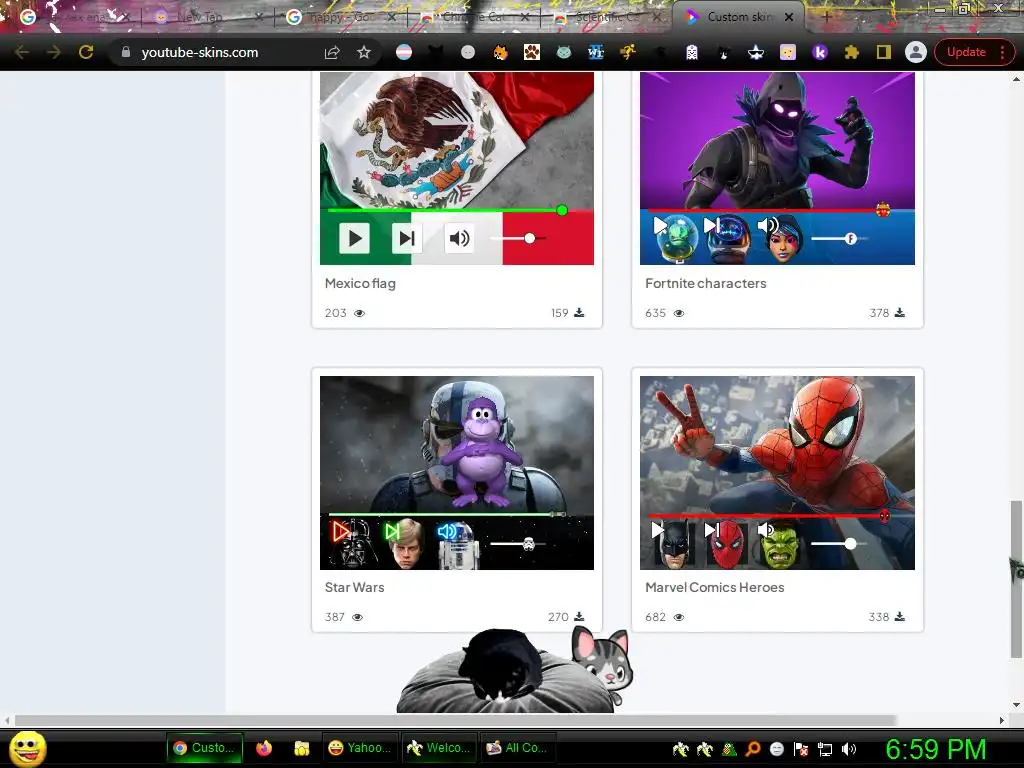Switch to the Yahoo taskbar window

click(360, 748)
